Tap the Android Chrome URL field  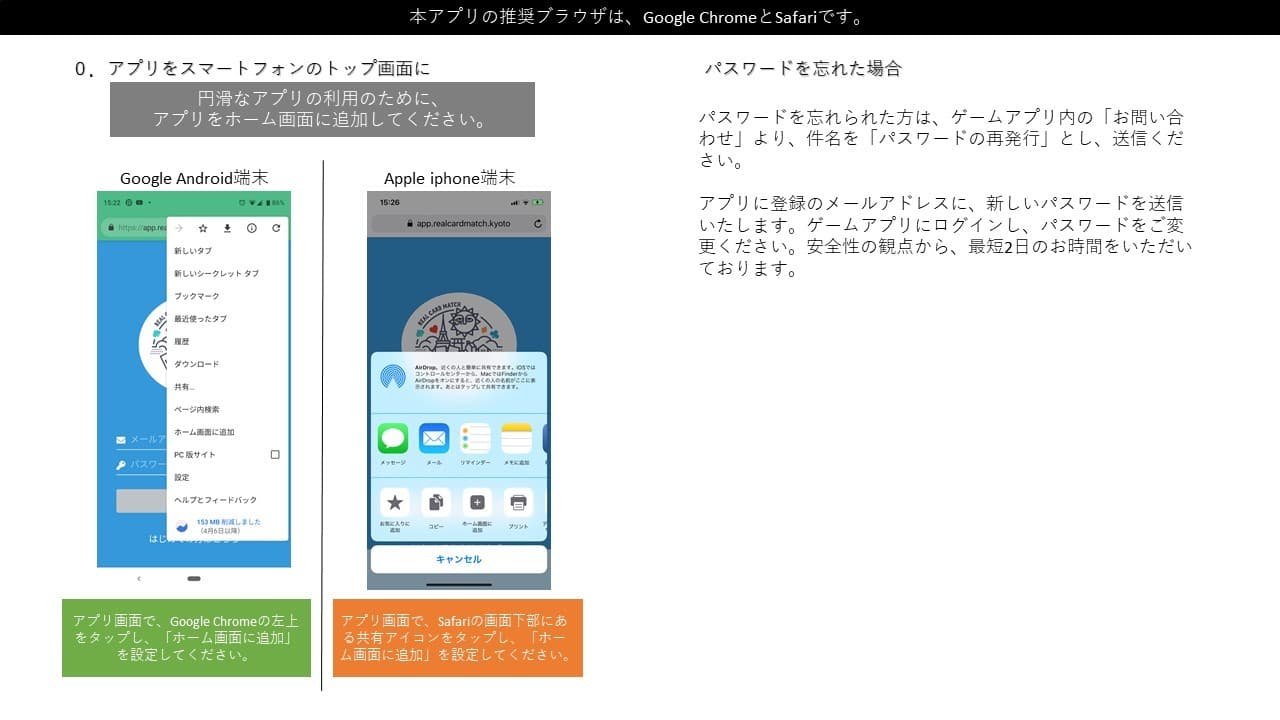(x=133, y=228)
